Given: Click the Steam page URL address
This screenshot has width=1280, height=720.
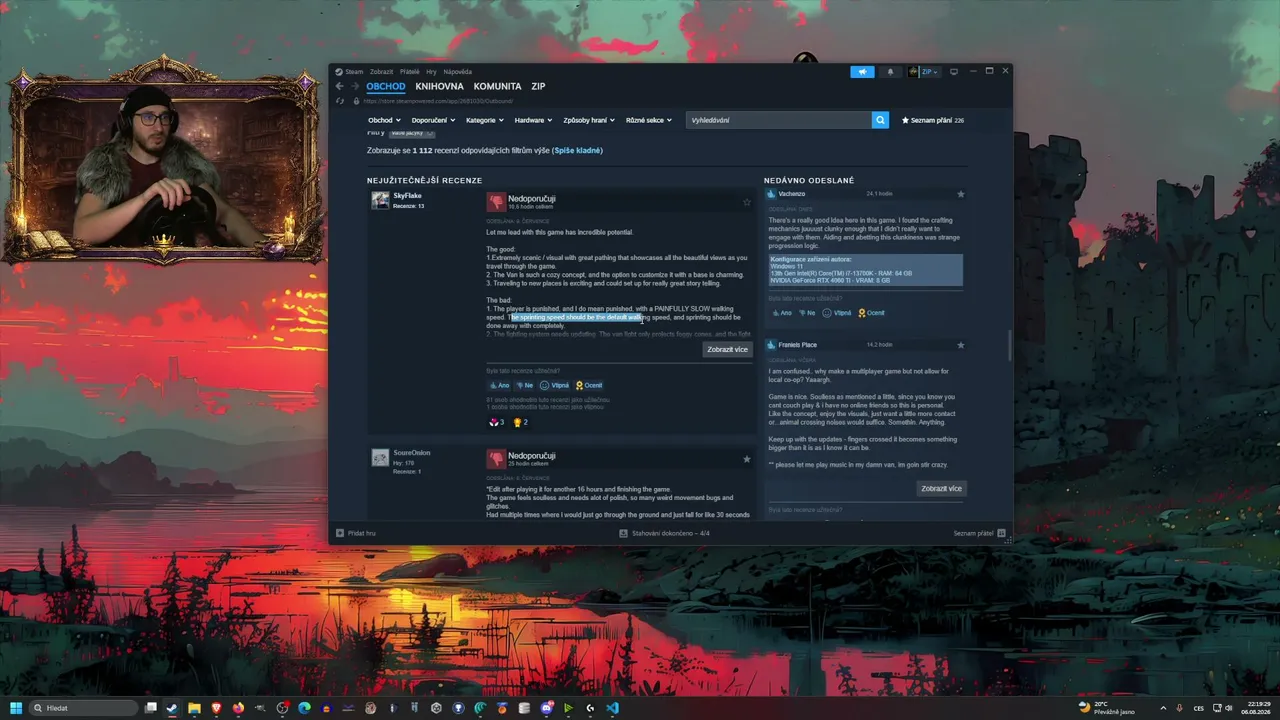Looking at the screenshot, I should point(438,101).
